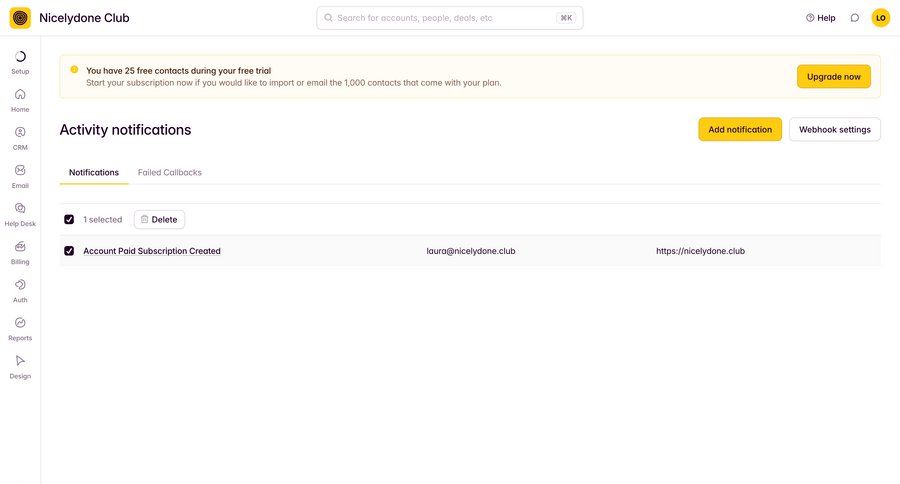
Task: Focus the global search field
Action: click(449, 18)
